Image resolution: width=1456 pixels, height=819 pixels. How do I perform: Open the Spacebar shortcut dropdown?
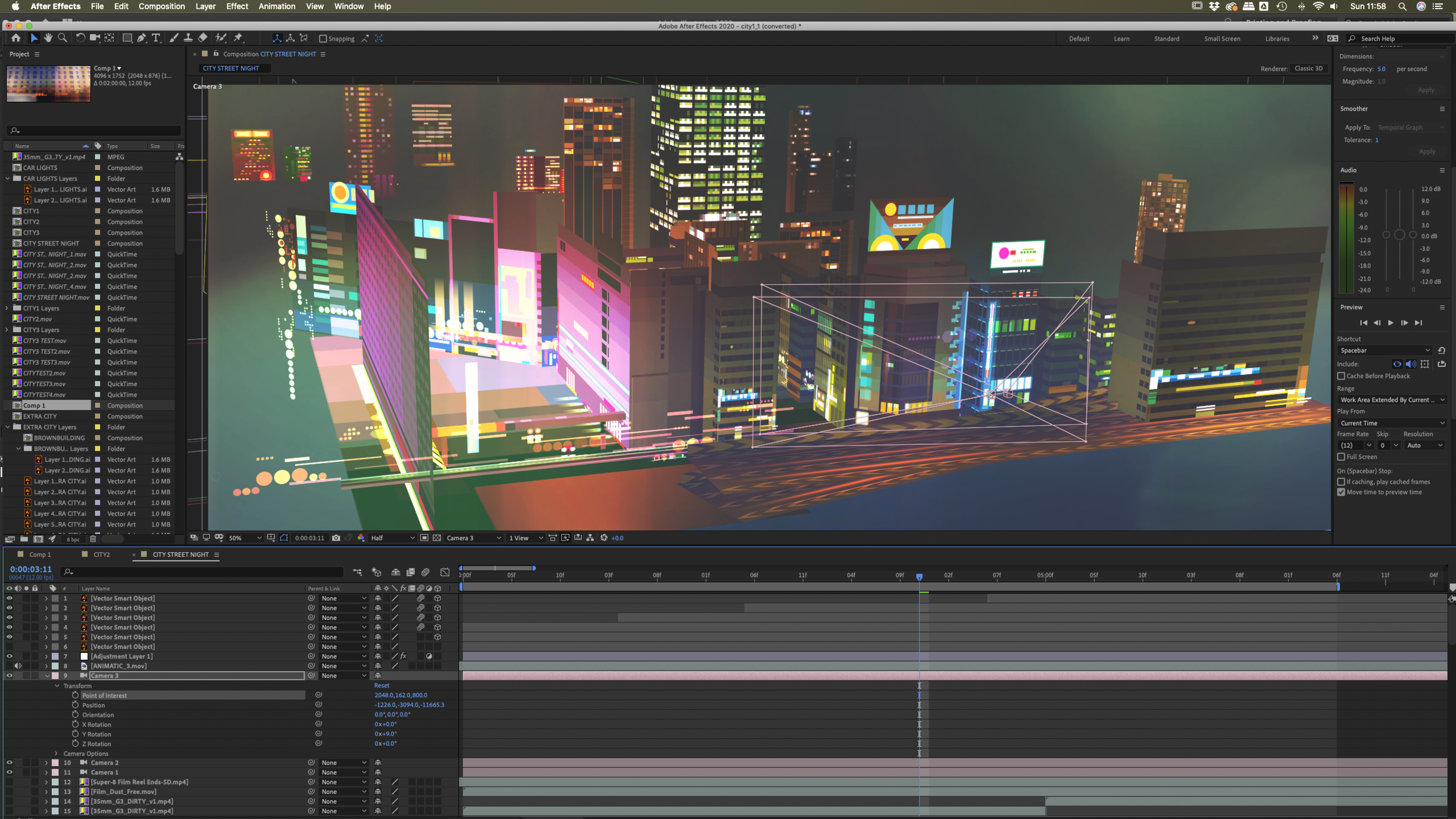click(x=1384, y=350)
